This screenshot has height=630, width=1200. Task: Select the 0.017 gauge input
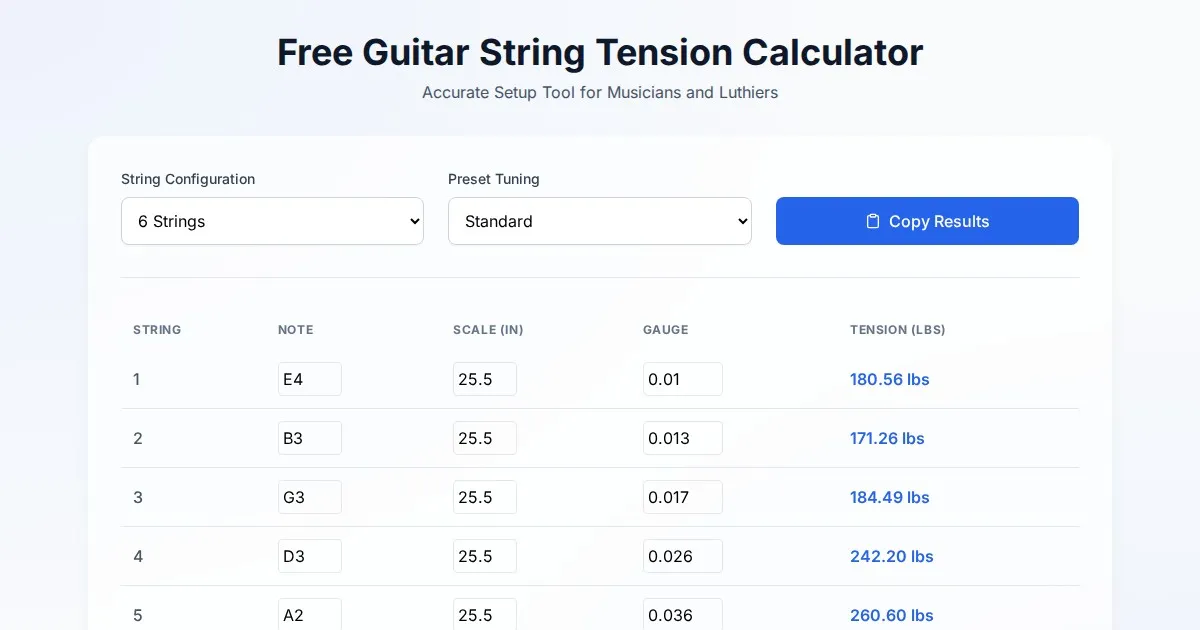682,497
